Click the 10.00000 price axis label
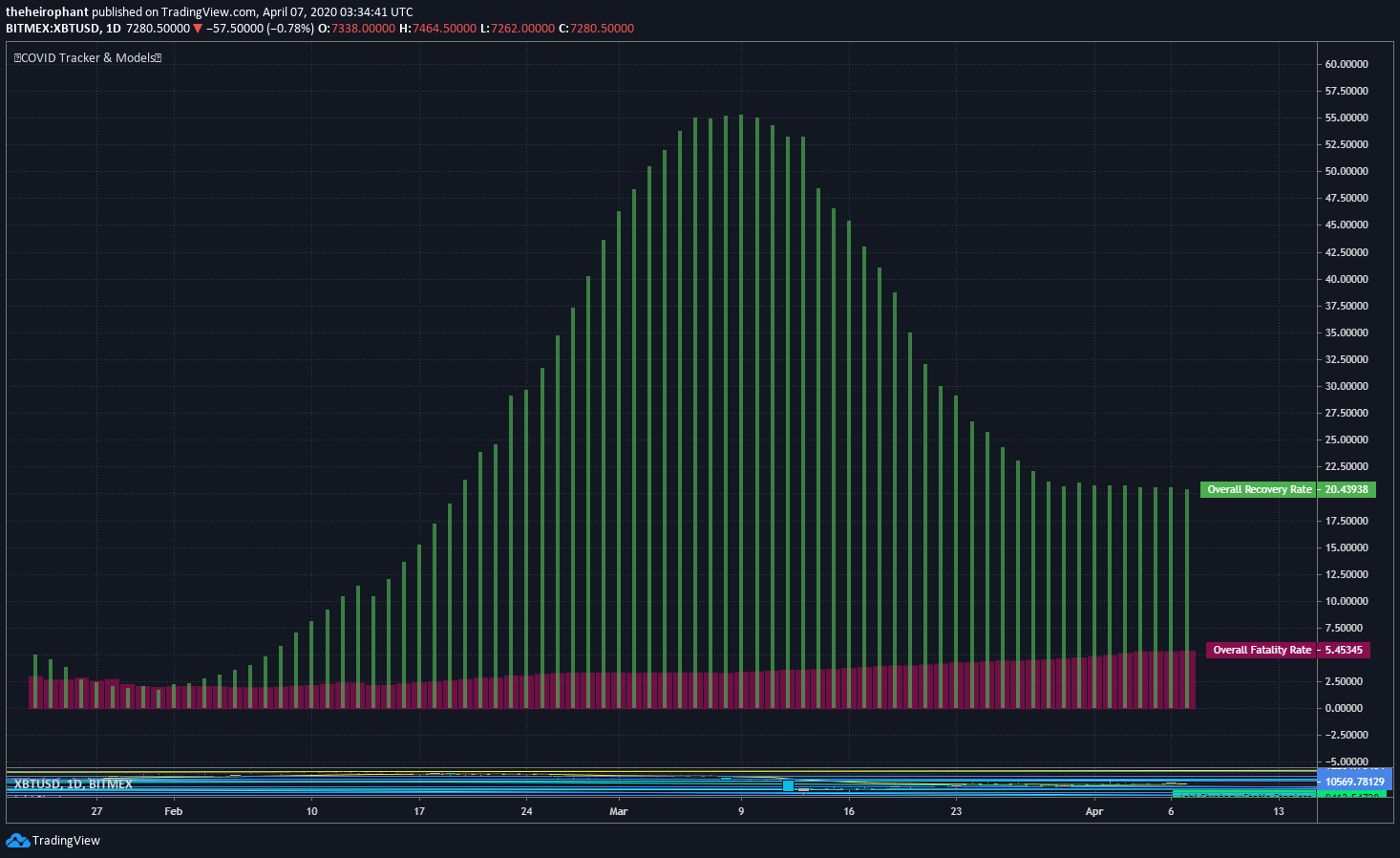Screen dimensions: 1400x858 click(x=1347, y=601)
